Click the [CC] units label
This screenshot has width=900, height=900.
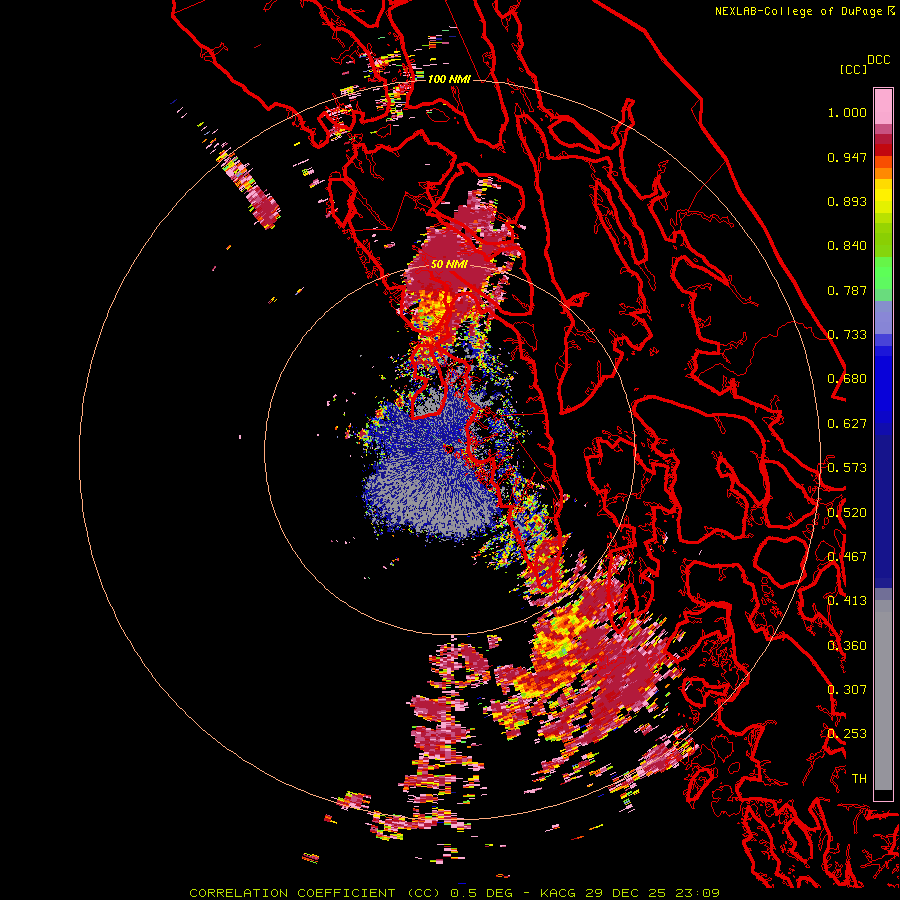[853, 69]
